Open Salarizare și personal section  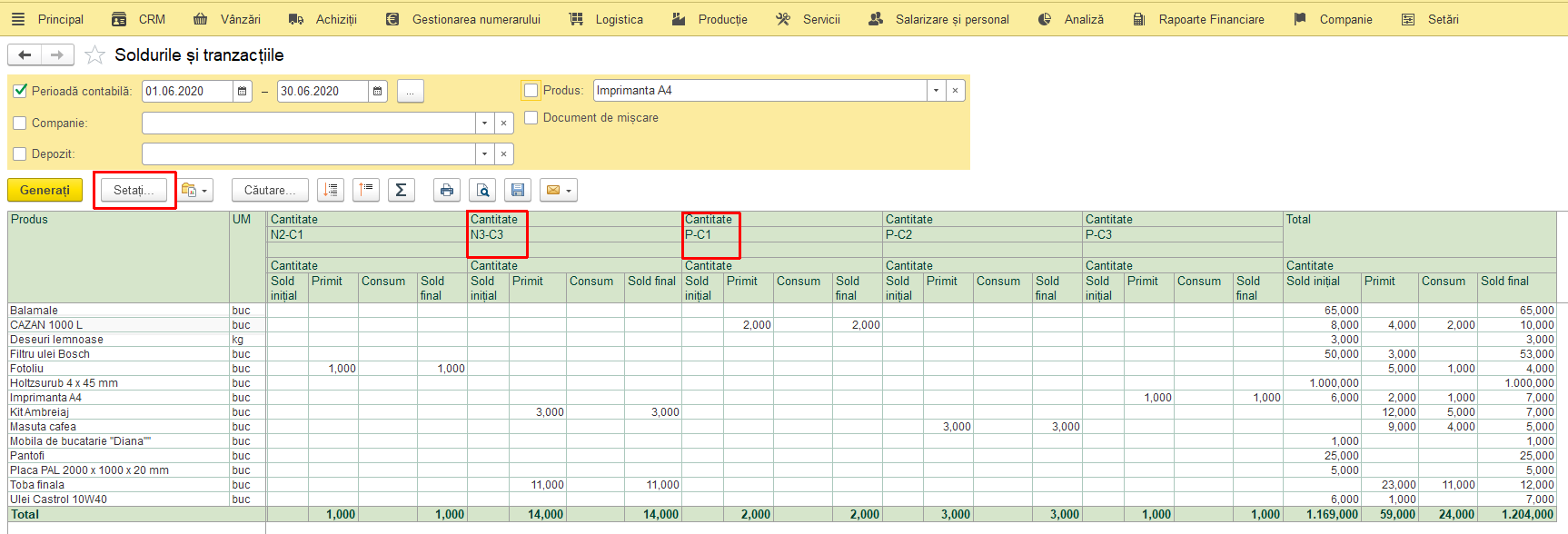tap(938, 19)
